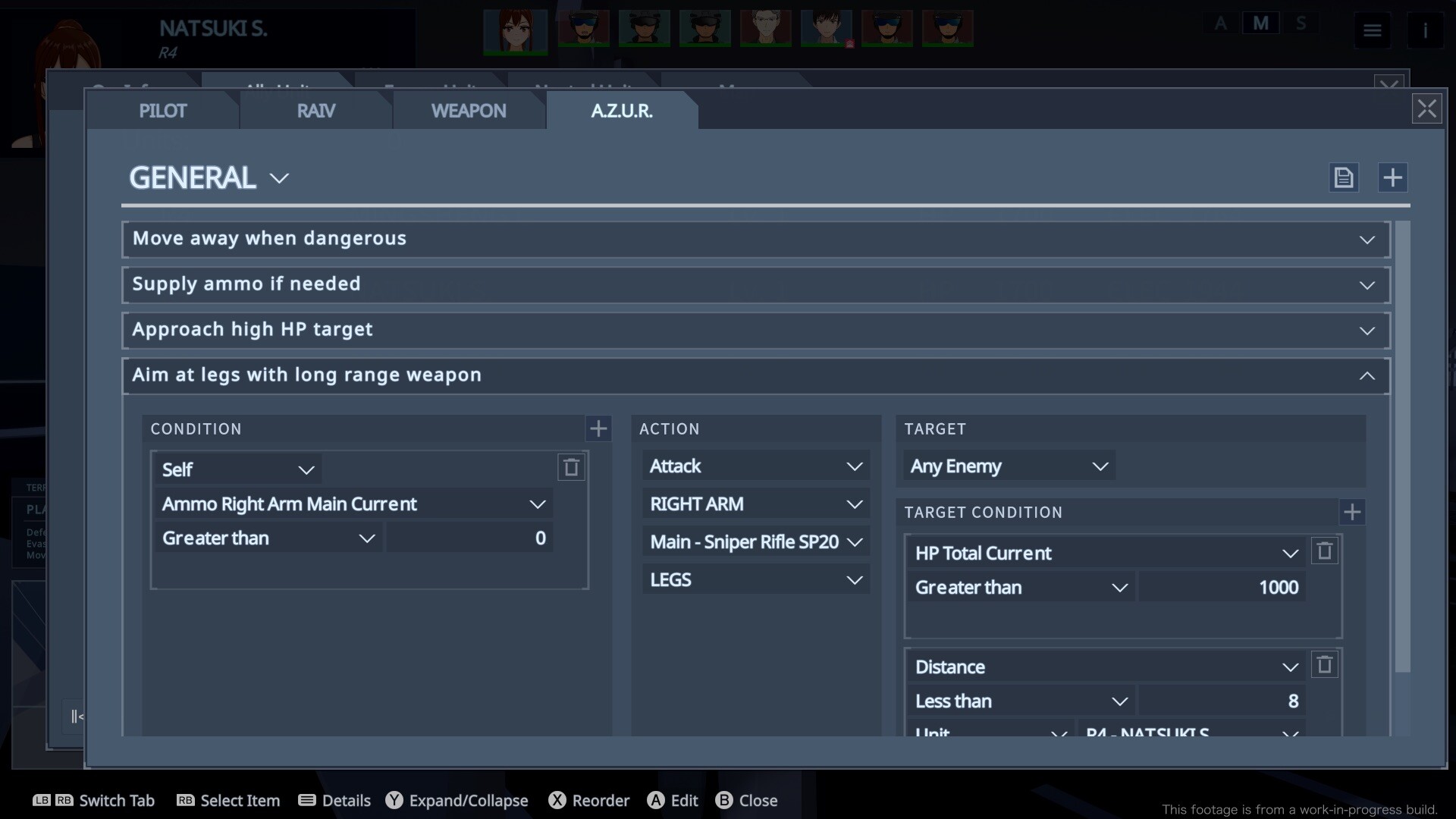Toggle the M mode button
This screenshot has height=819, width=1456.
(1260, 23)
